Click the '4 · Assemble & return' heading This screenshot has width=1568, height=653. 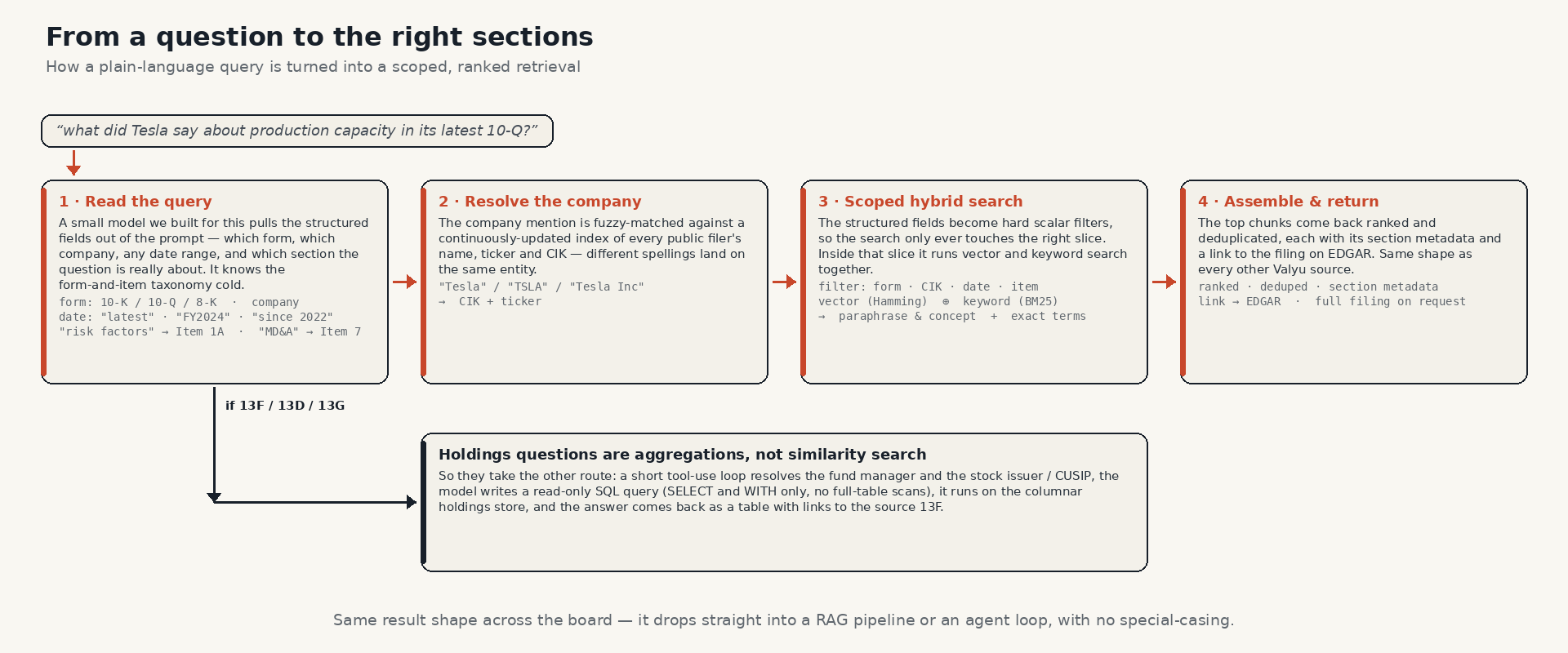pos(1289,202)
